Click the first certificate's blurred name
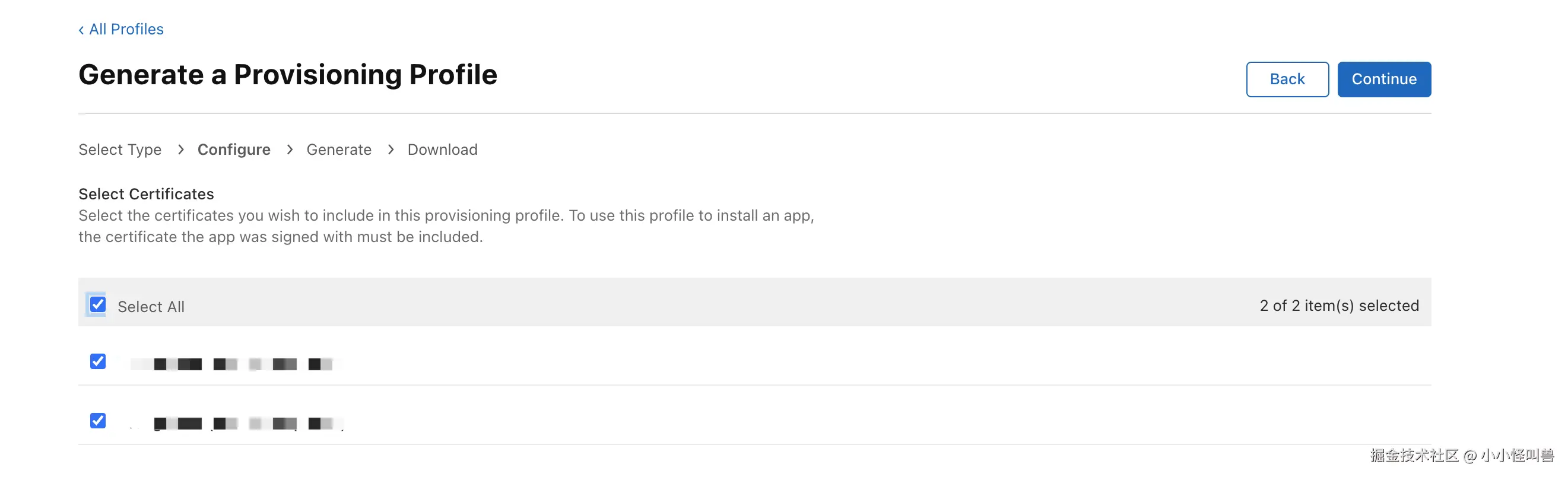This screenshot has height=477, width=1568. [237, 364]
